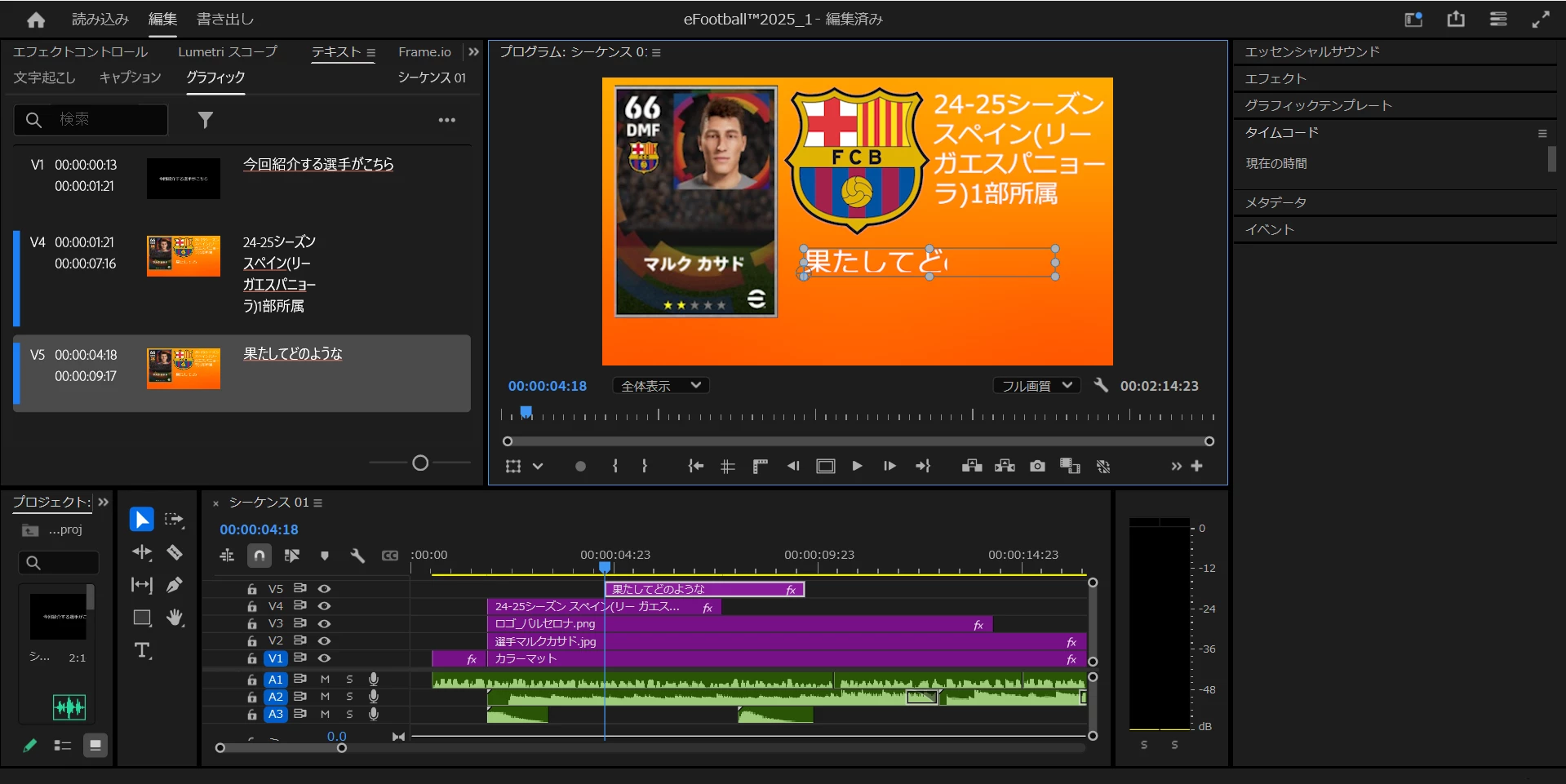Click the Text panel search field
The width and height of the screenshot is (1566, 784).
click(91, 119)
